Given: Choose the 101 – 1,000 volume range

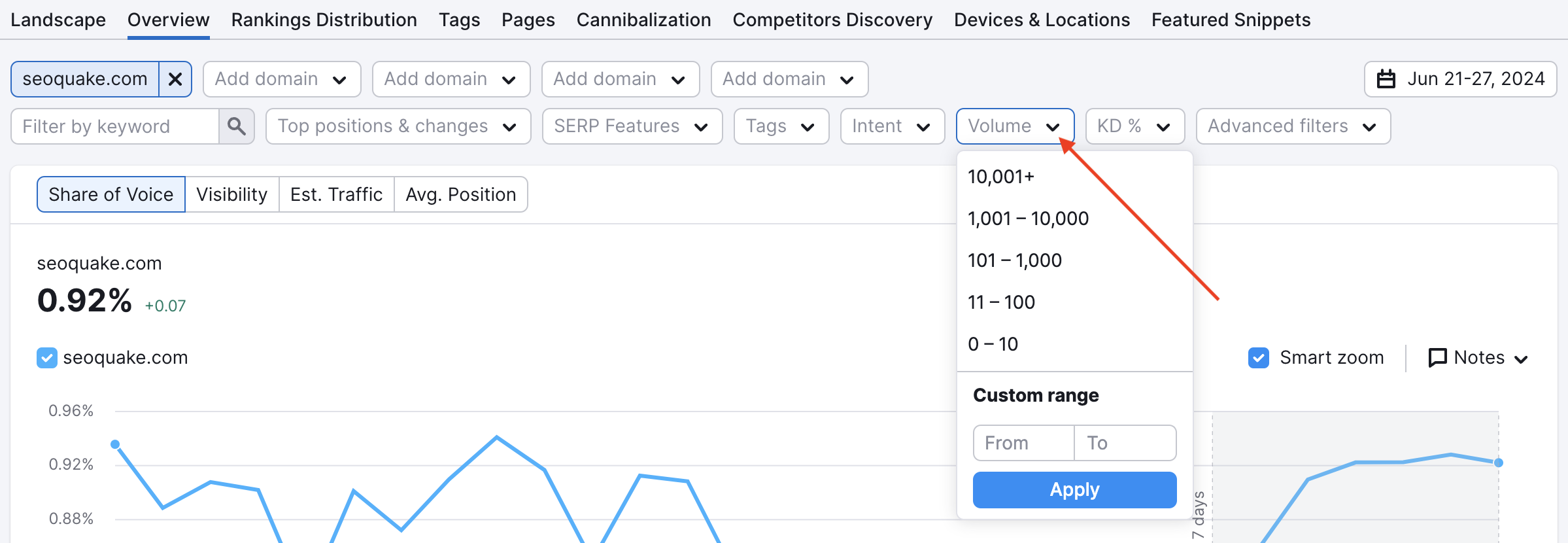Looking at the screenshot, I should pyautogui.click(x=1075, y=260).
